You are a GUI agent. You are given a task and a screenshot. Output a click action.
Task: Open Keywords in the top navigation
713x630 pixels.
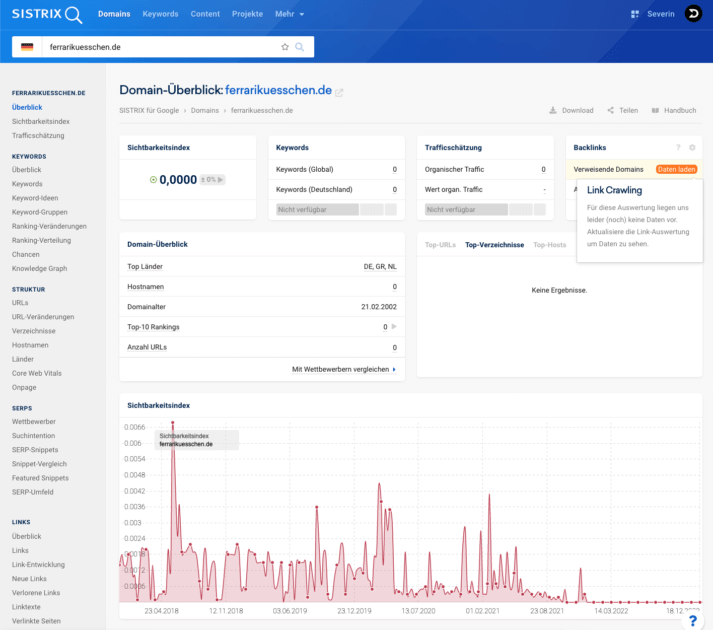(160, 14)
